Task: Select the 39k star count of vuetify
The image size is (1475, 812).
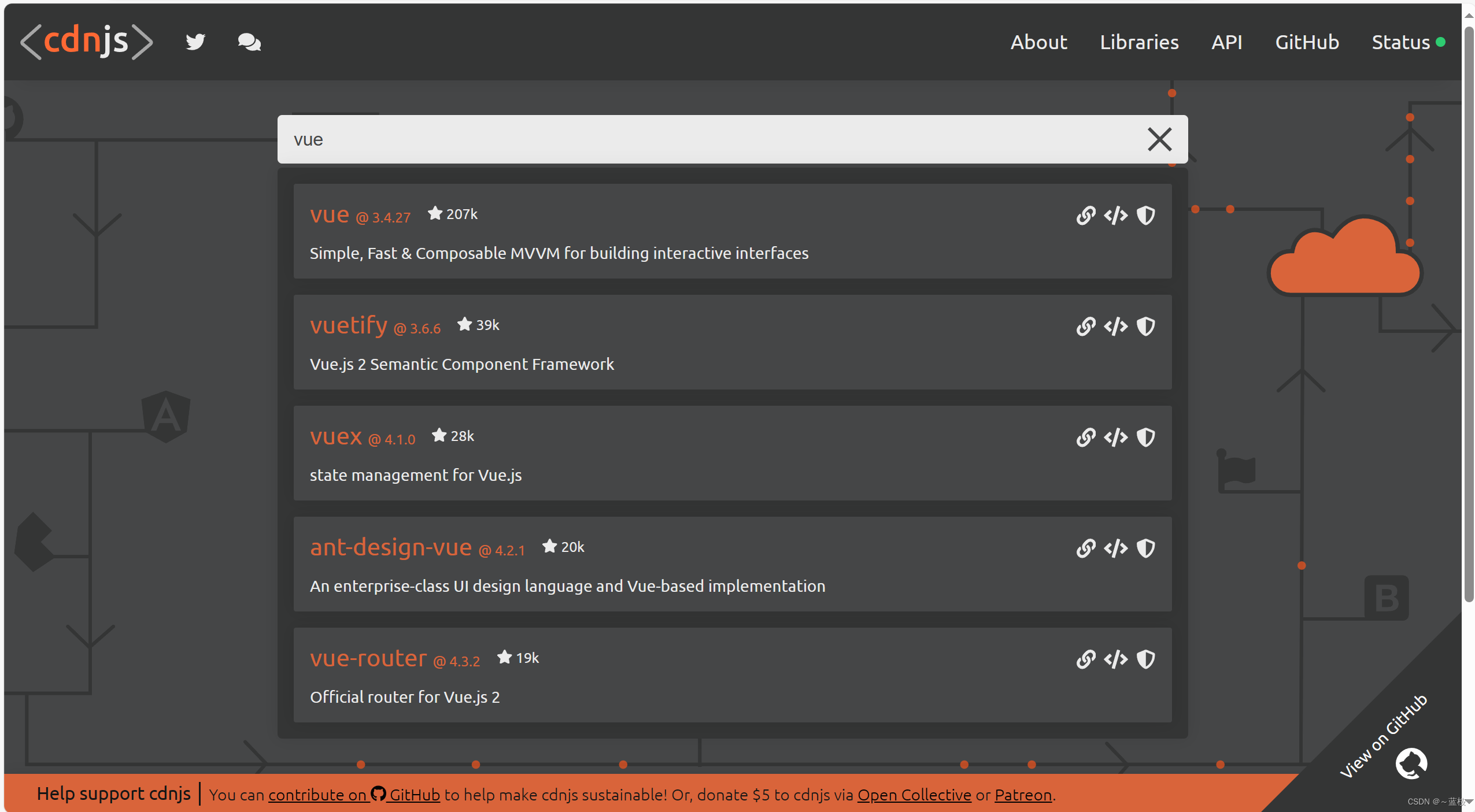Action: tap(478, 325)
